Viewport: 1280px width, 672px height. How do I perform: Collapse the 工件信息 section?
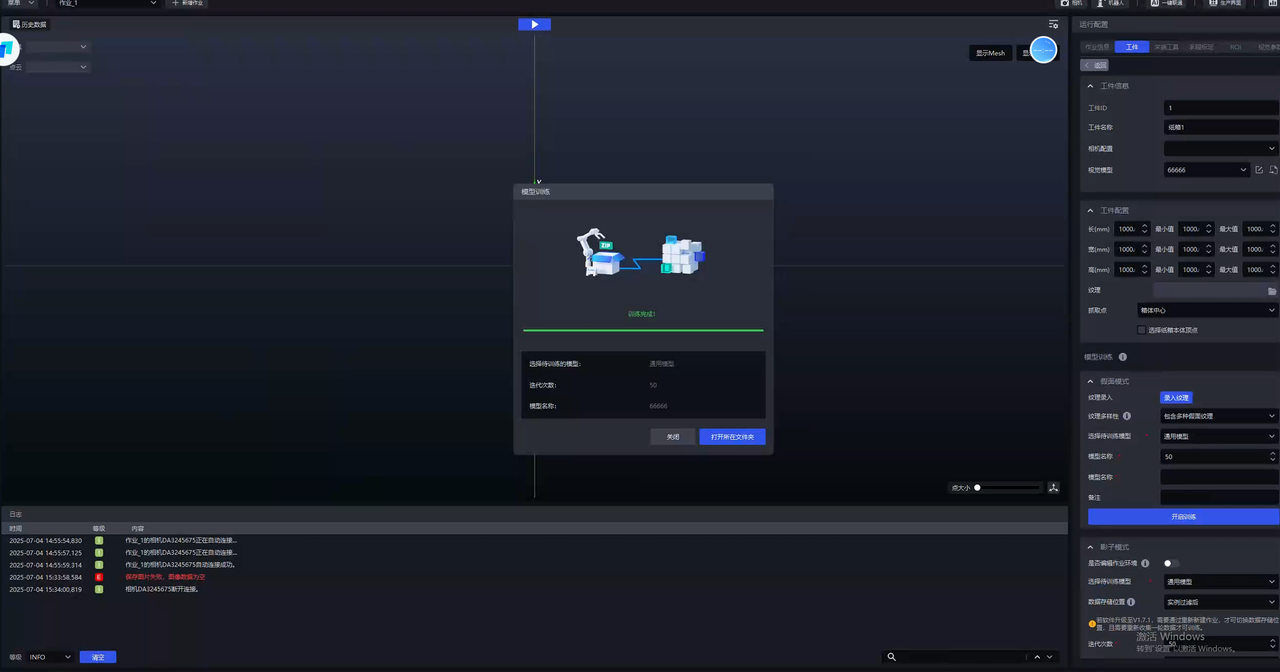(1091, 86)
